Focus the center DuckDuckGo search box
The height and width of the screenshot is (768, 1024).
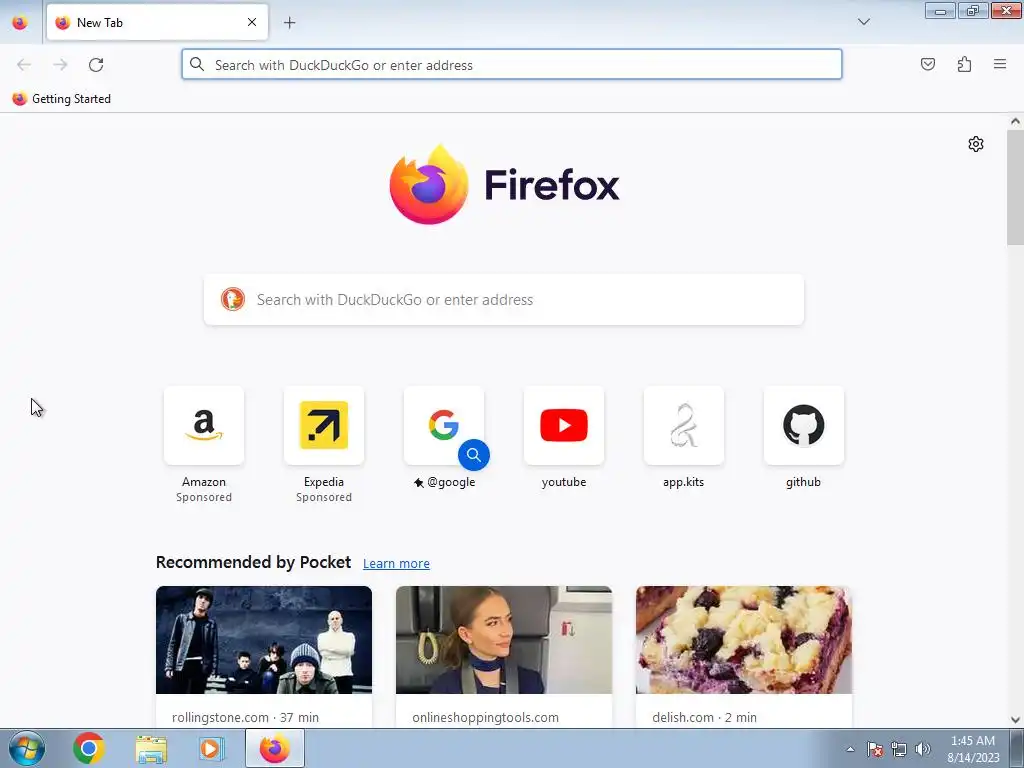point(504,300)
